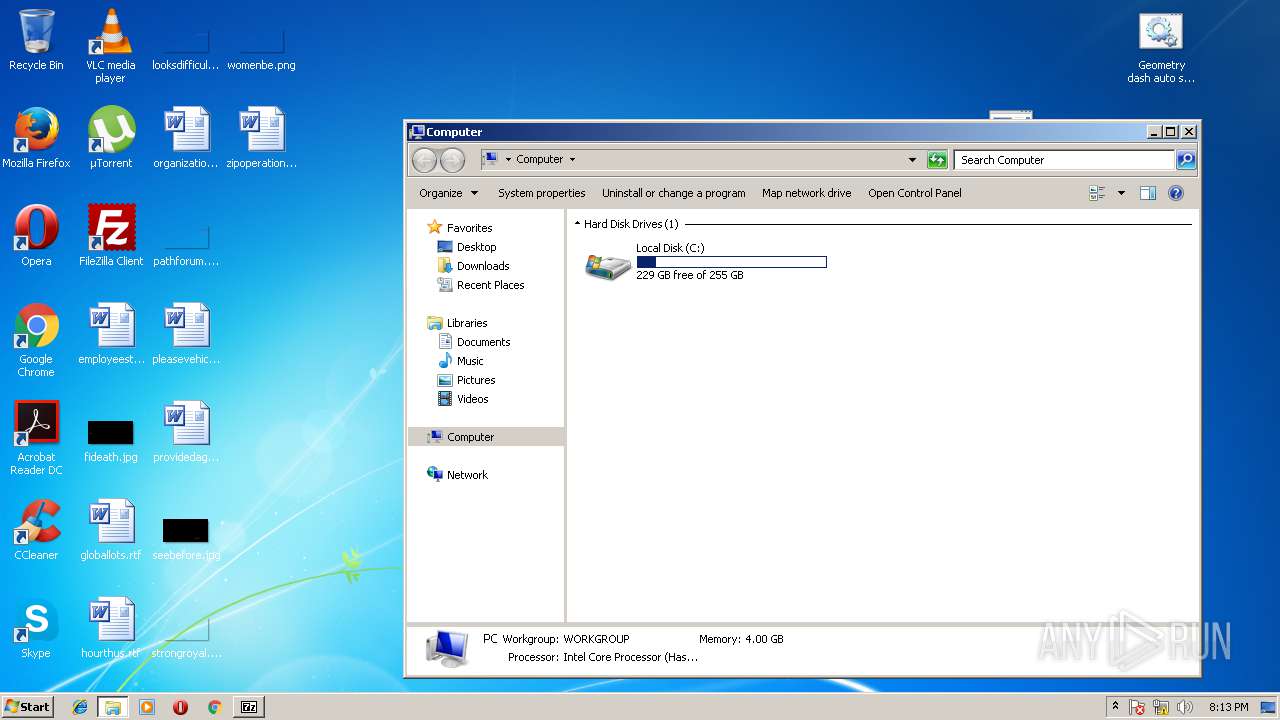The image size is (1280, 720).
Task: Click the Search Computer input field
Action: pyautogui.click(x=1064, y=160)
